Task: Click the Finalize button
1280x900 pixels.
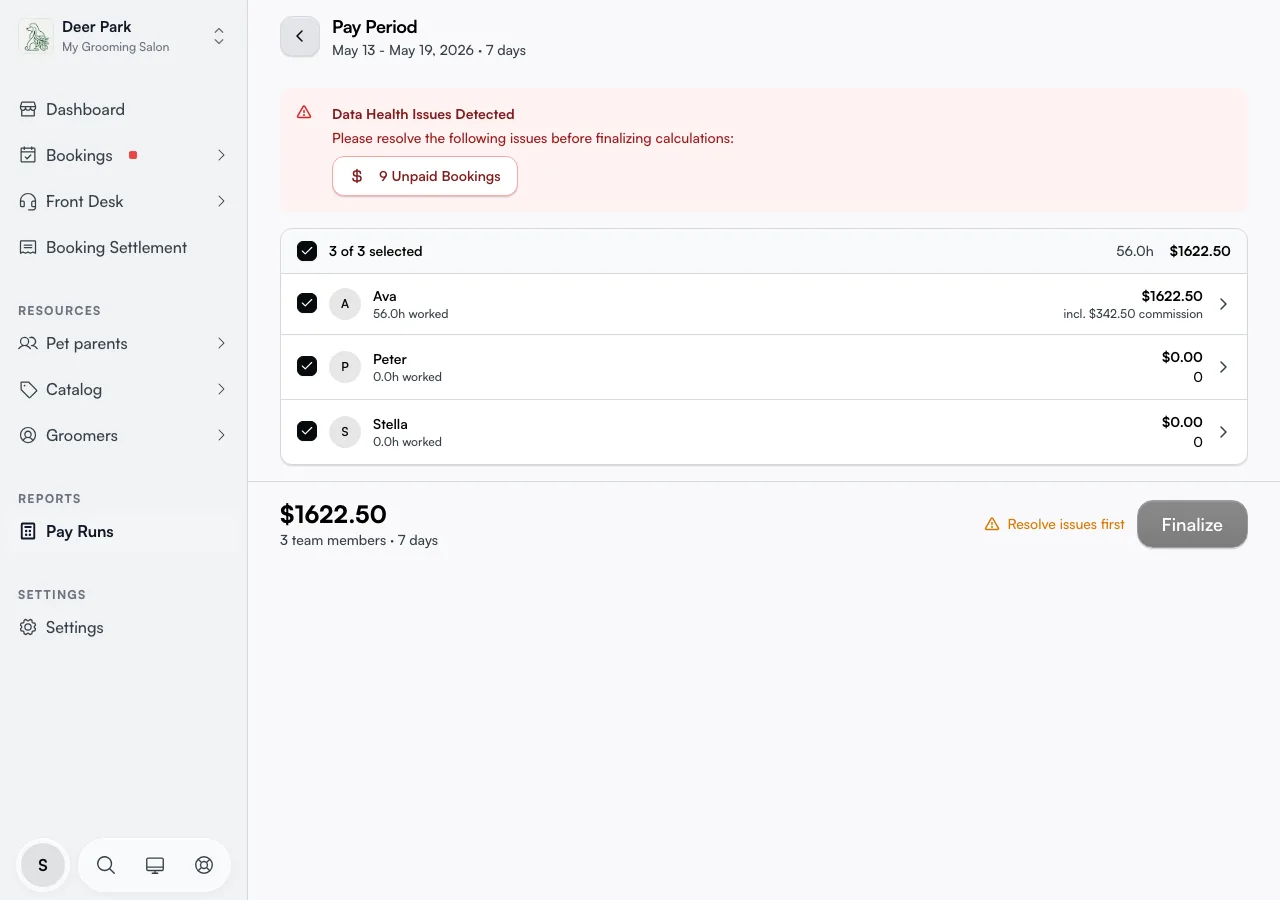Action: [1192, 524]
